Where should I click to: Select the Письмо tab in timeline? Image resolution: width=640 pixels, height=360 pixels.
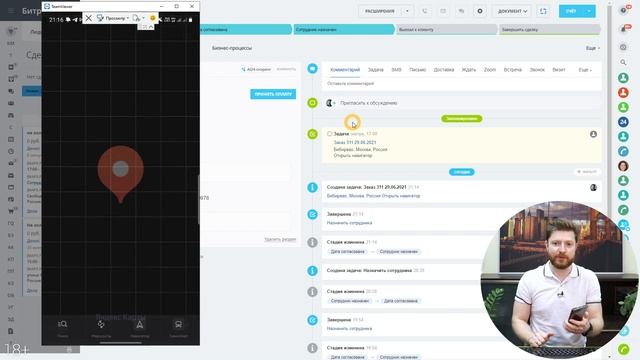418,70
